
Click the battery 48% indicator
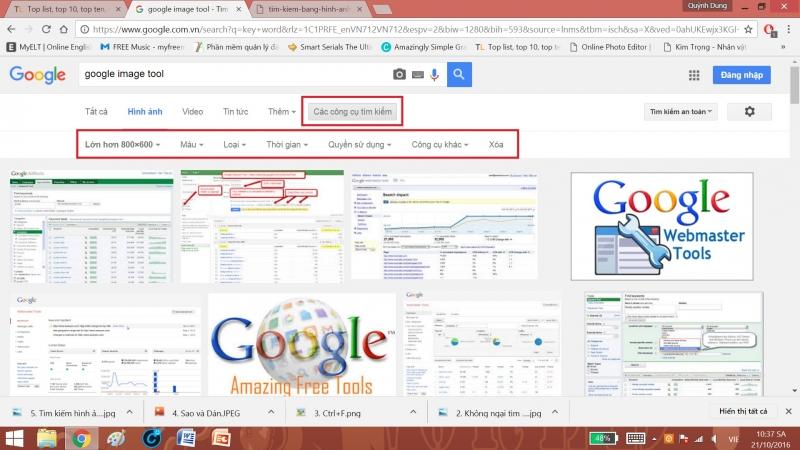(603, 438)
